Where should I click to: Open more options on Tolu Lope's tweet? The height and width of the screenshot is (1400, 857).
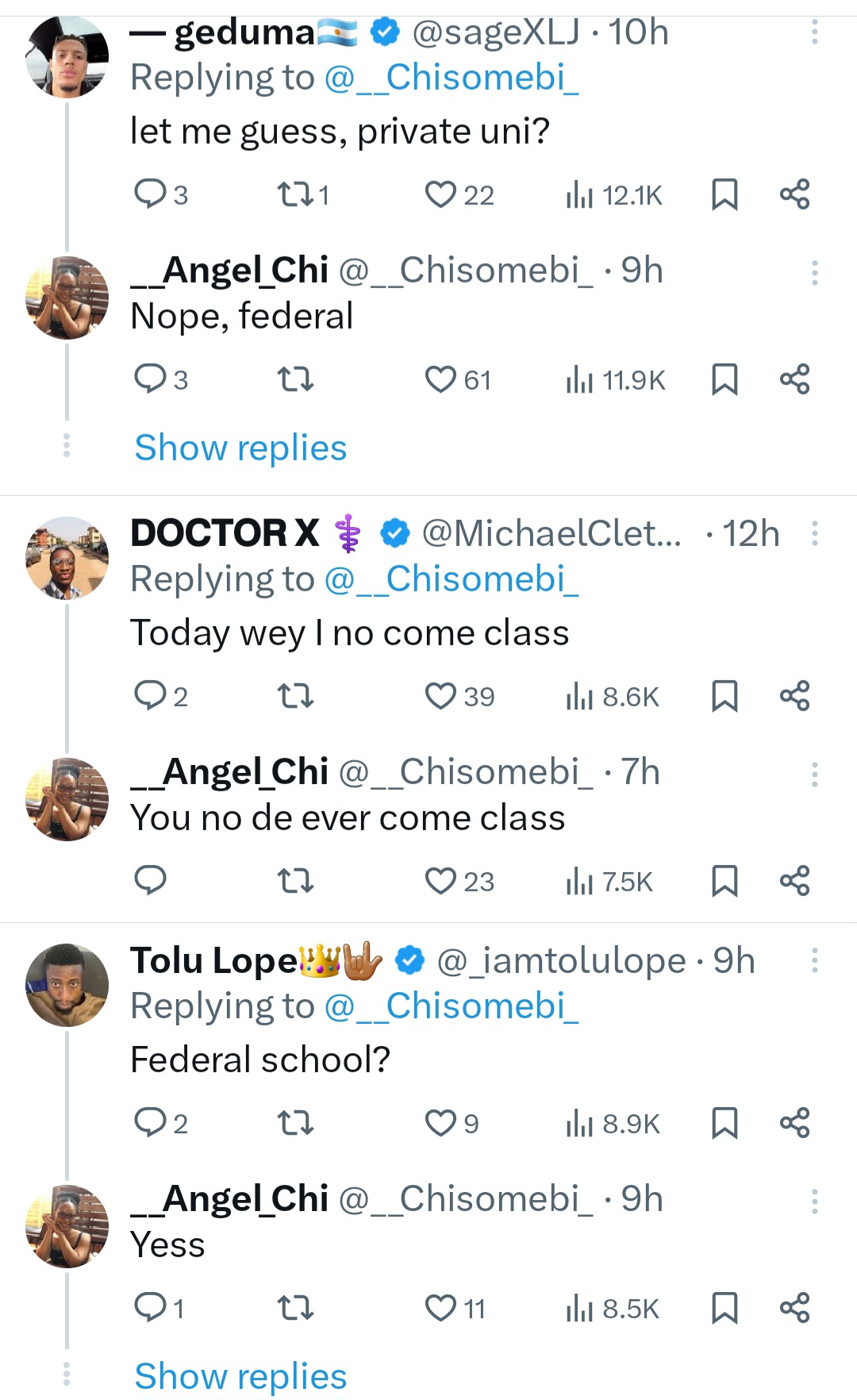pyautogui.click(x=814, y=960)
